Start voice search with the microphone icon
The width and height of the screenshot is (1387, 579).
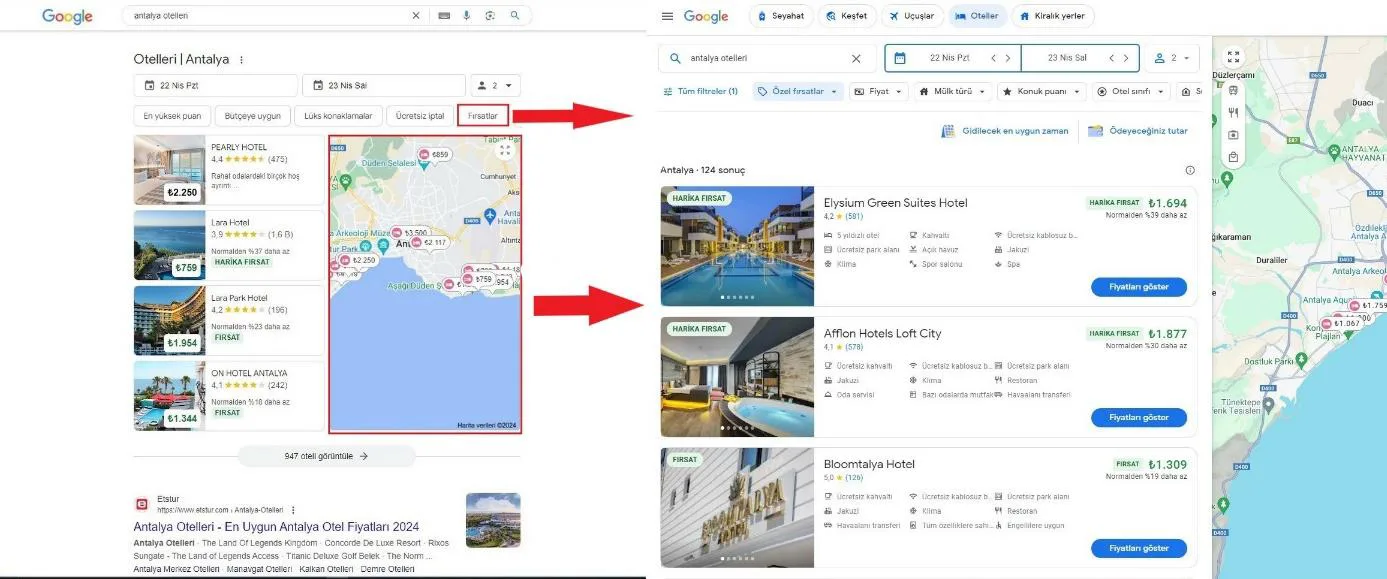click(467, 16)
